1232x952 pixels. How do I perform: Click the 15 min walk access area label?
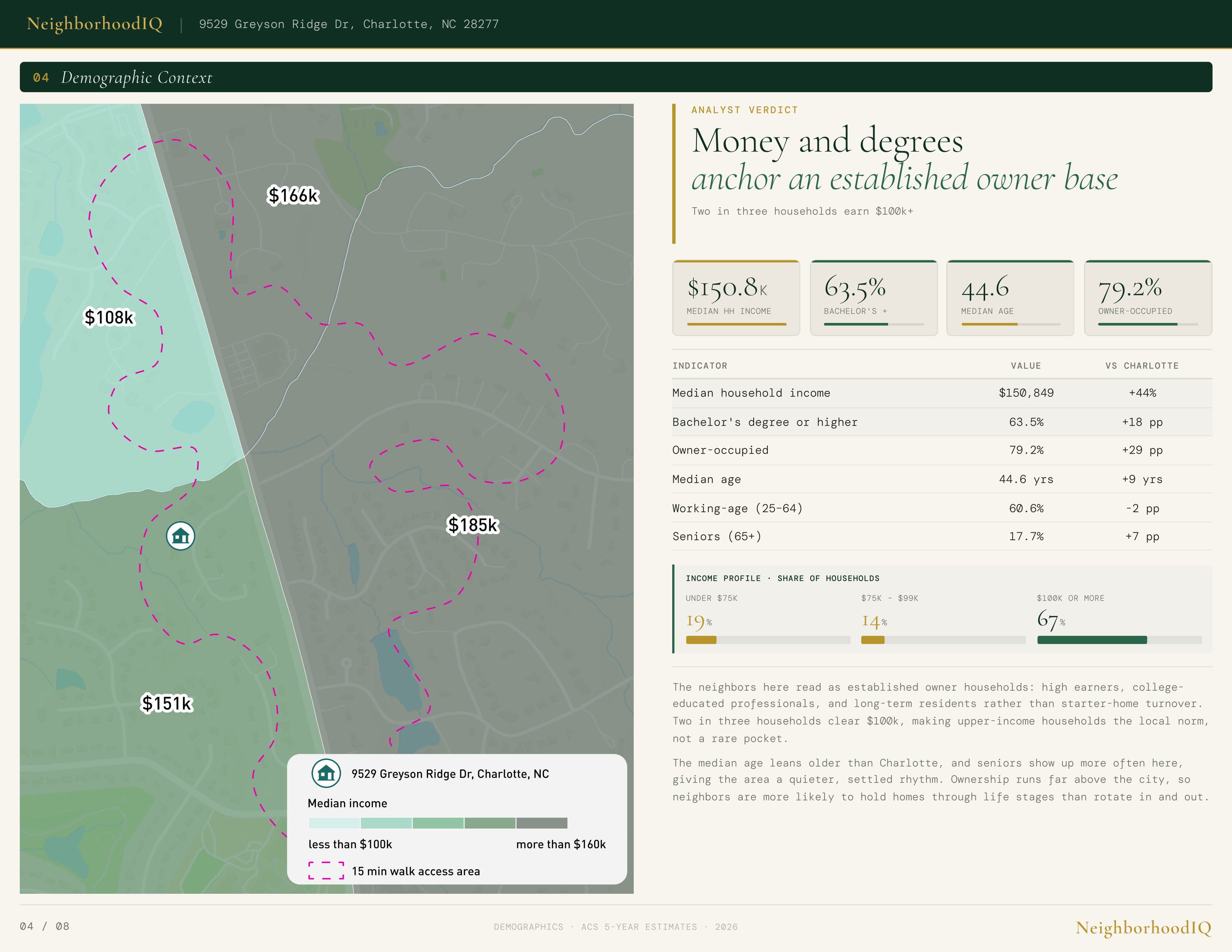pos(416,871)
